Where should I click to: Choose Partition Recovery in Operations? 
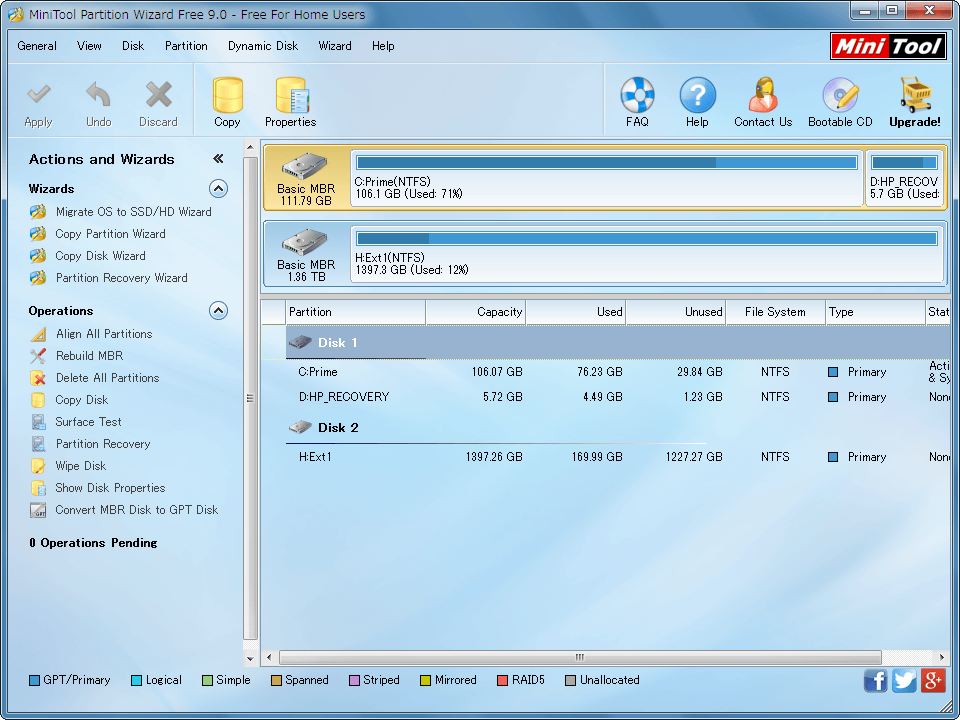coord(103,444)
